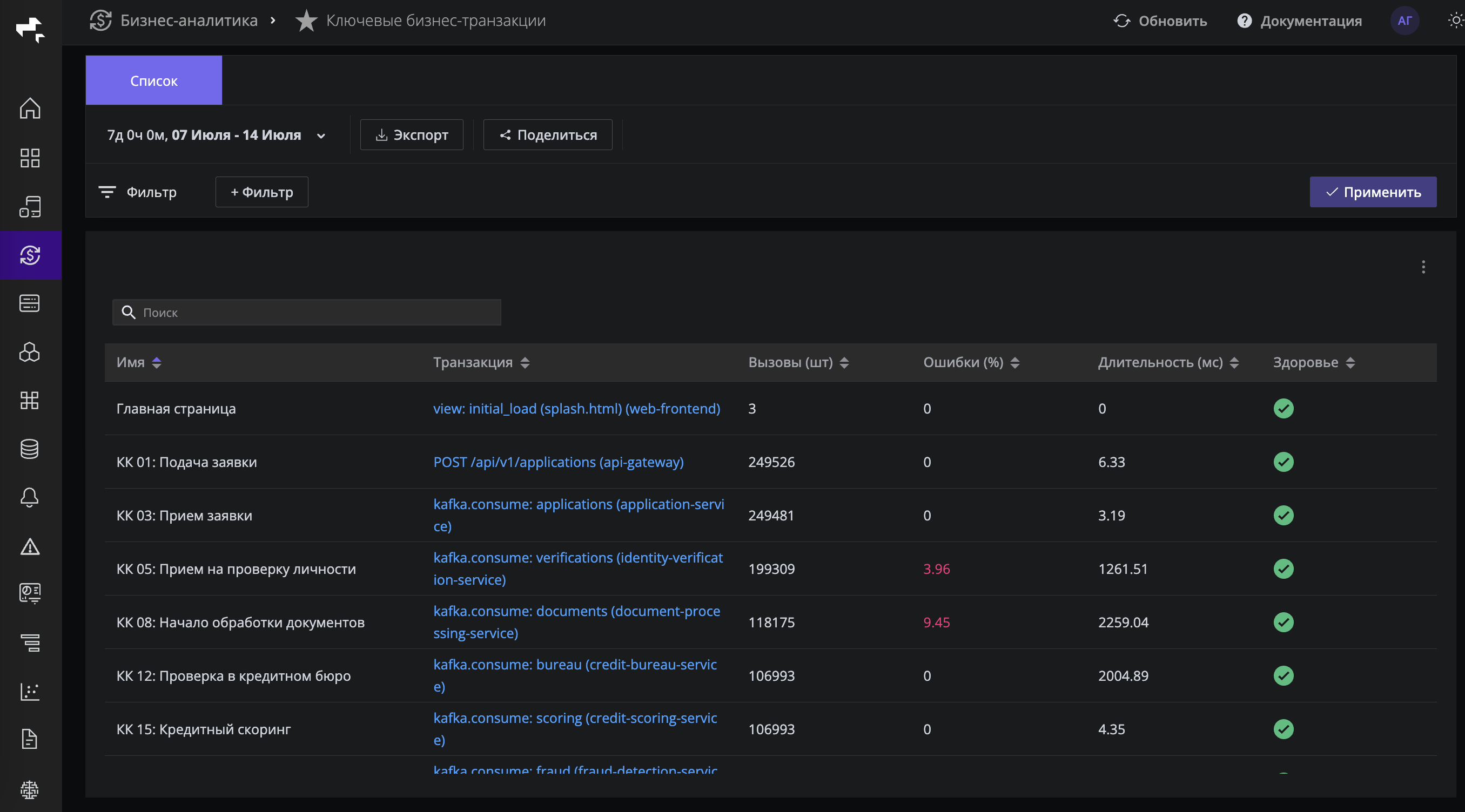Screen dimensions: 1465x812
Task: Add a new filter with + Фильтр
Action: [x=261, y=192]
